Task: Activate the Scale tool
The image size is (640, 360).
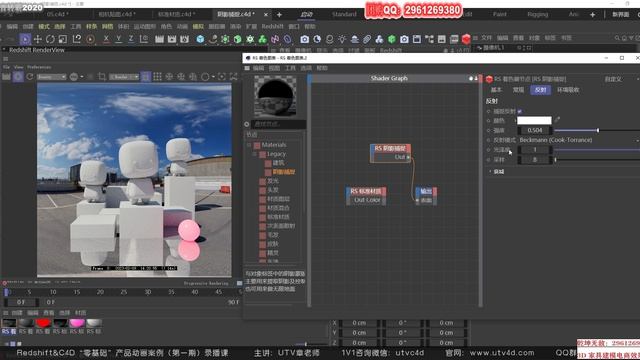Action: [63, 39]
